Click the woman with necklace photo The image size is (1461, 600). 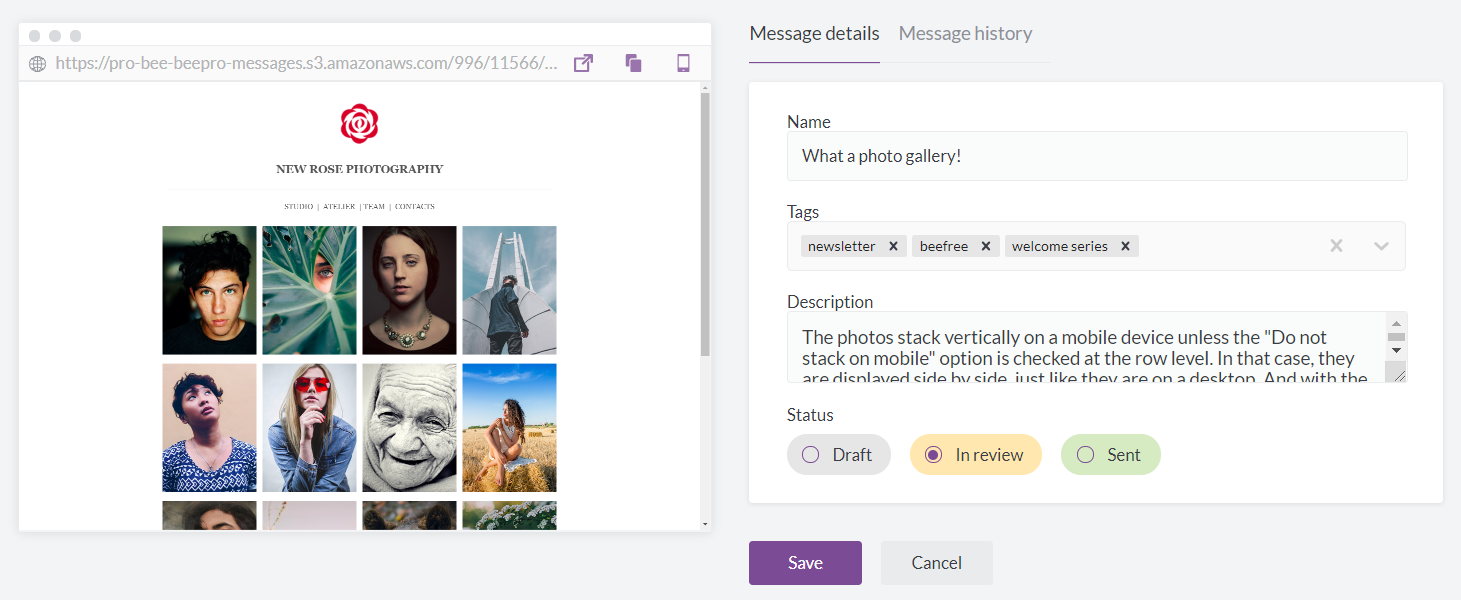click(x=409, y=290)
